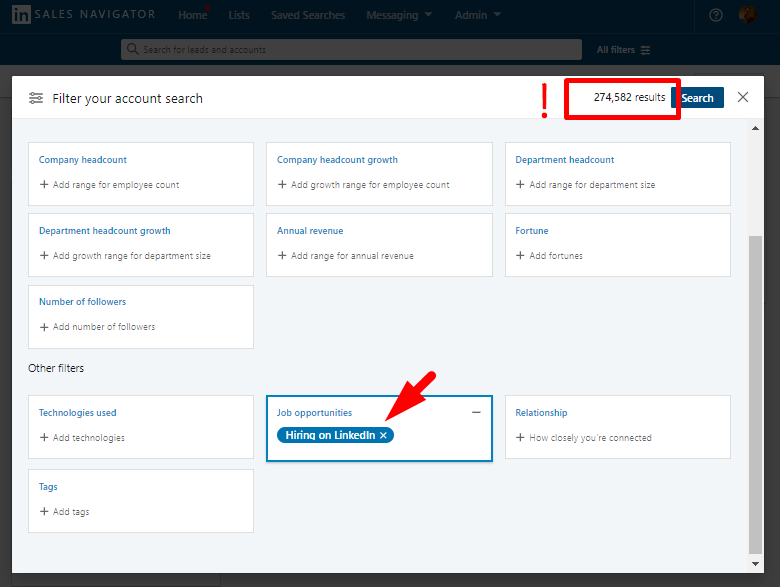Click Add technologies text
This screenshot has width=780, height=587.
pos(89,438)
